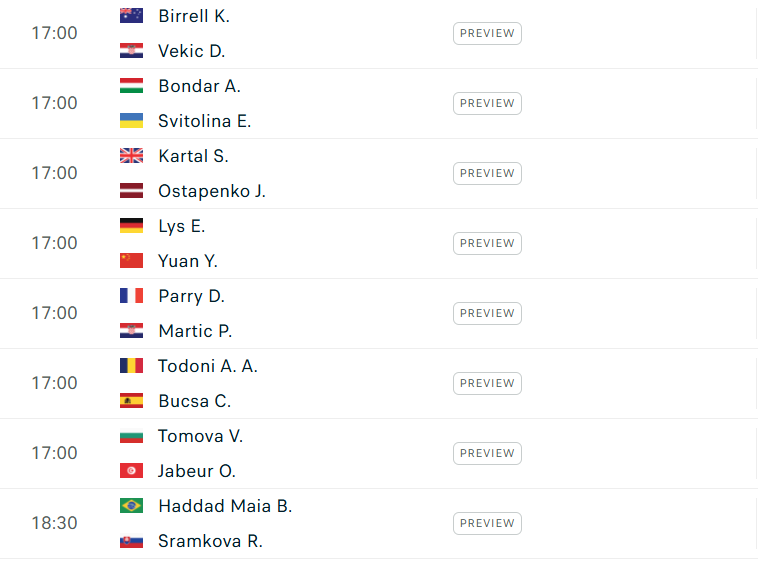Viewport: 758px width, 562px height.
Task: Open the Preview for Bondar vs Svitolina
Action: point(487,103)
